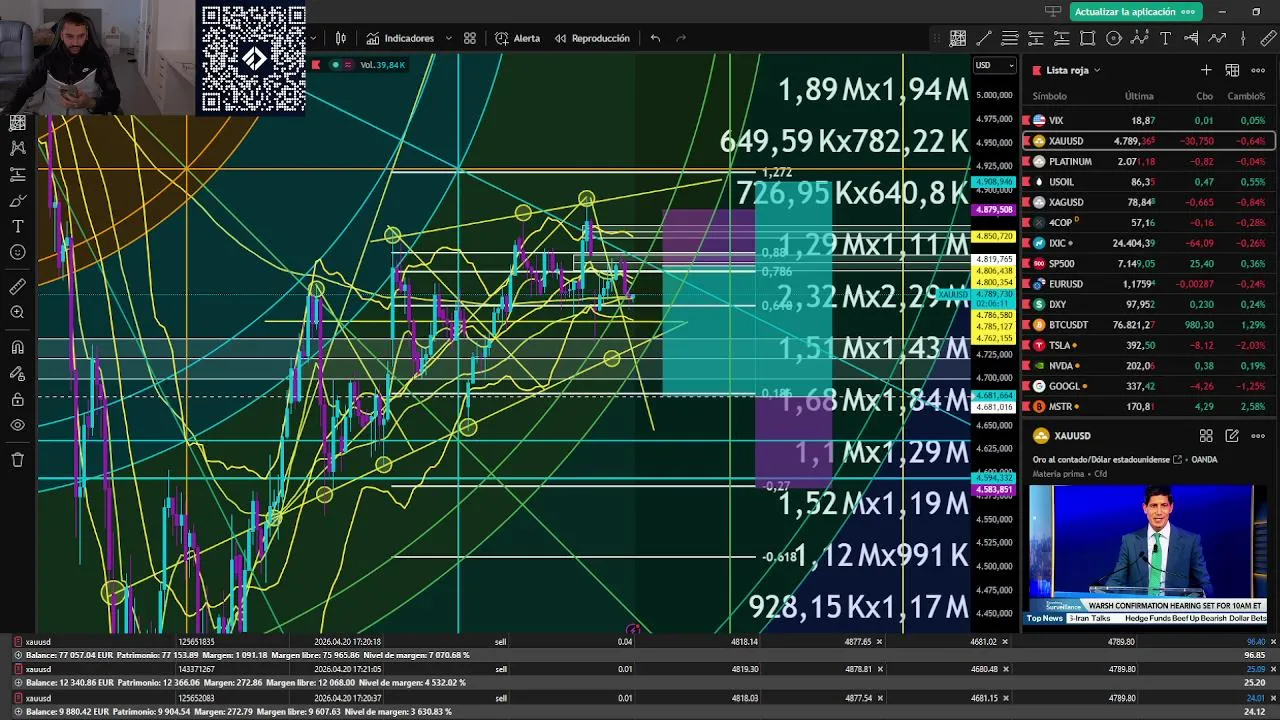
Task: Select PLATINUM in the watchlist
Action: [1149, 161]
